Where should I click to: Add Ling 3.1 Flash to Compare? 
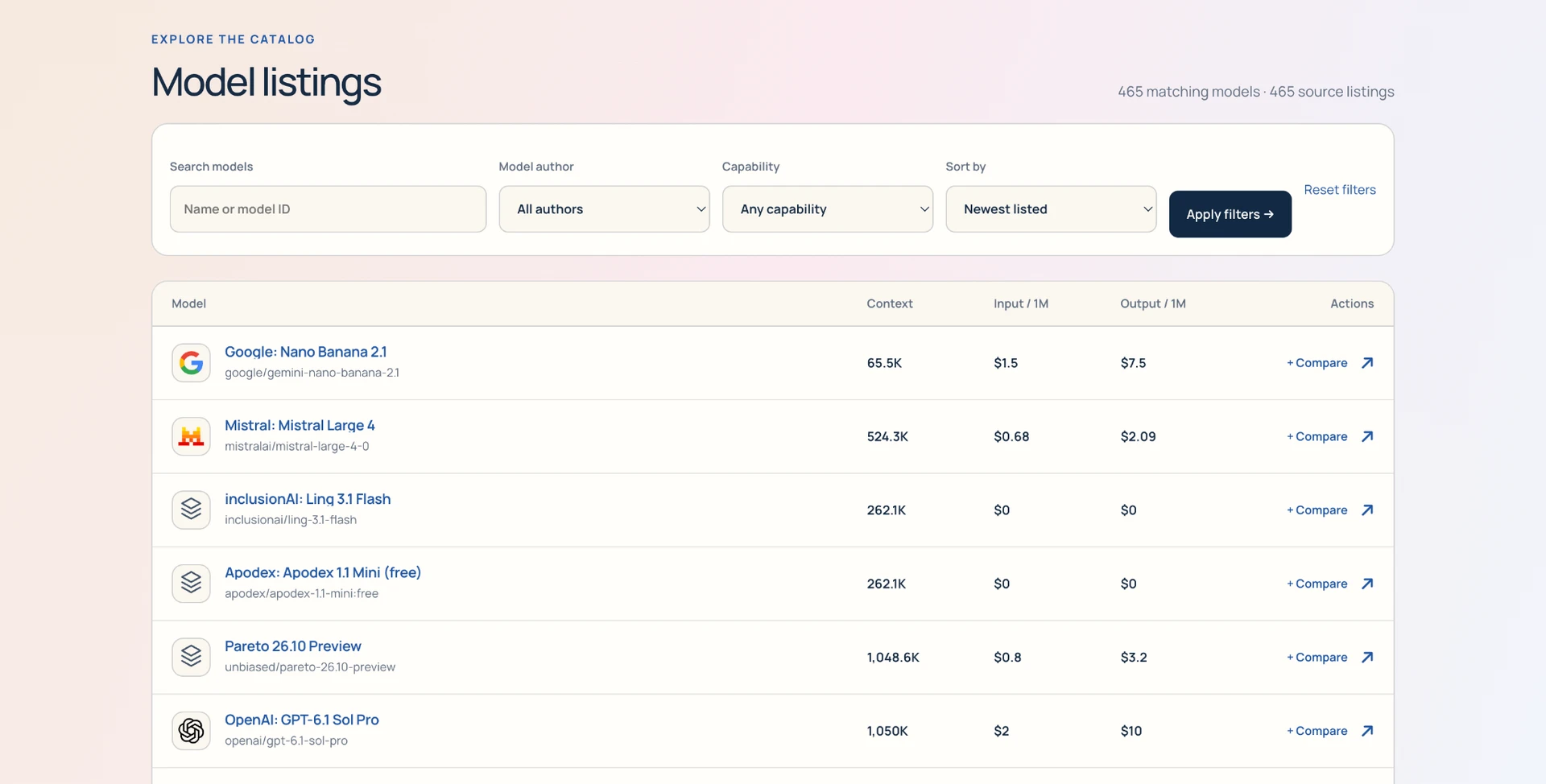point(1317,510)
